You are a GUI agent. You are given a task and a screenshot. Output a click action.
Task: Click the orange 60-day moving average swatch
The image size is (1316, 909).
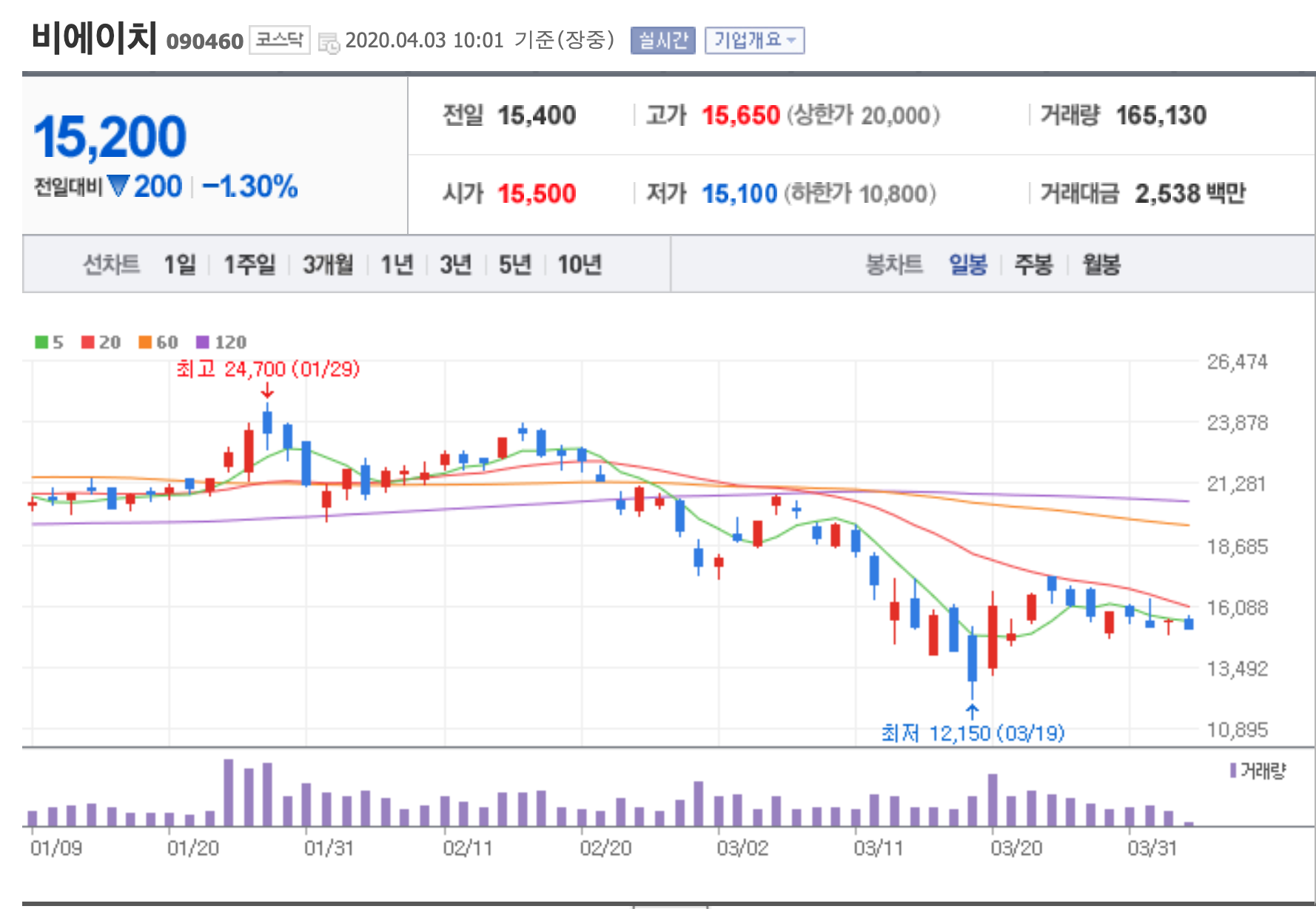tap(145, 342)
